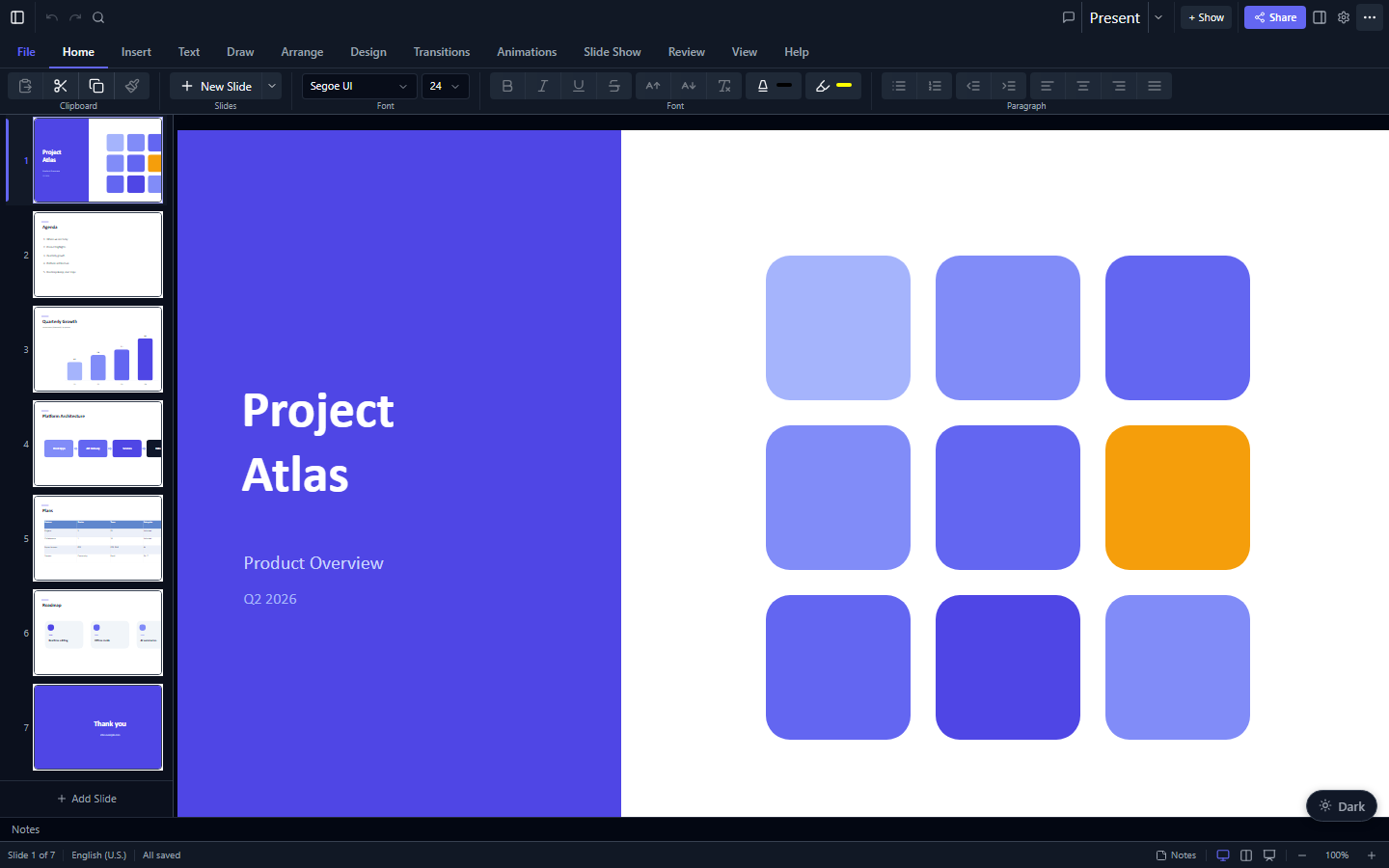This screenshot has width=1389, height=868.
Task: Click the Redo arrow icon
Action: point(75,17)
